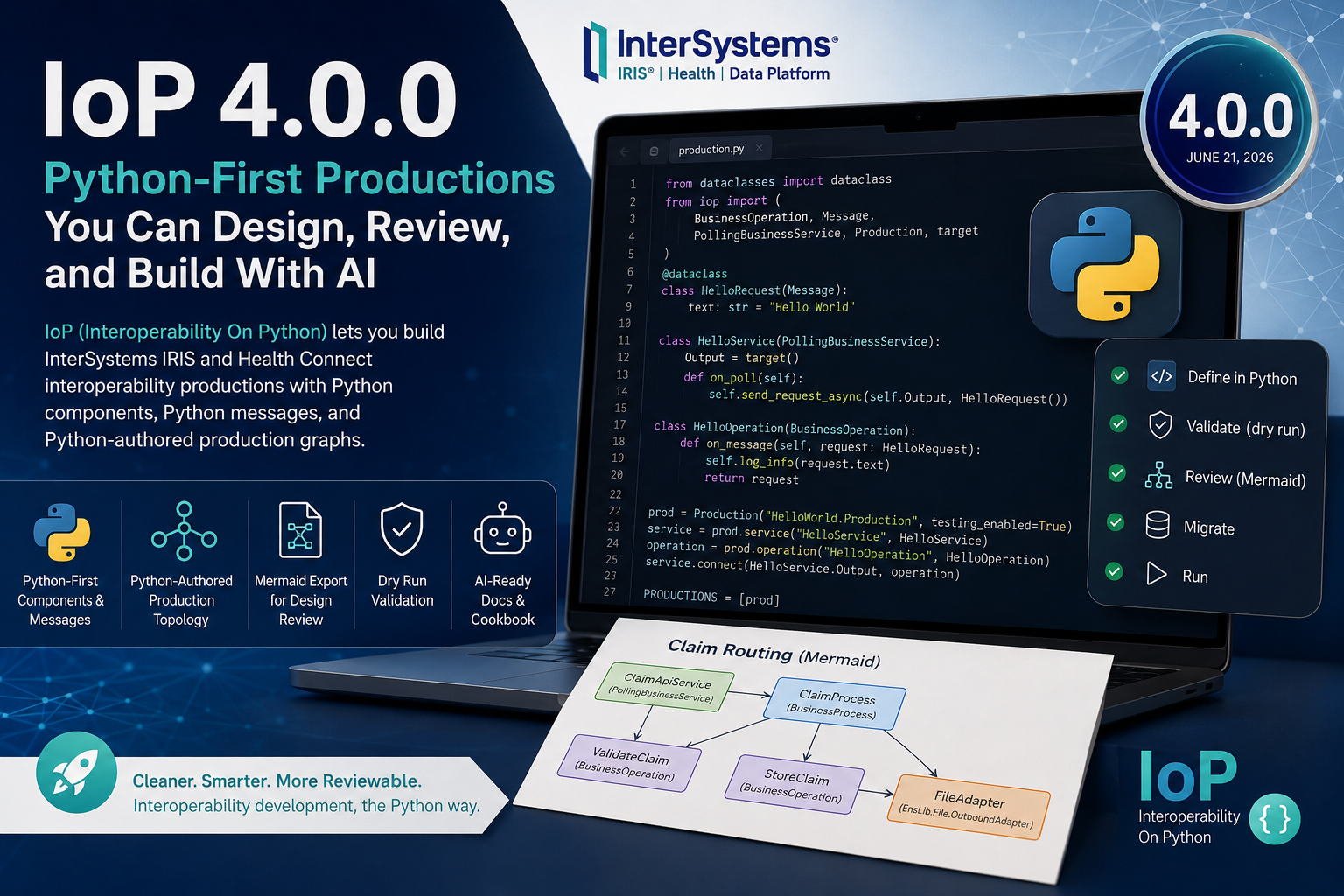Click the large "IoP 4.0.0" headline

[x=251, y=99]
